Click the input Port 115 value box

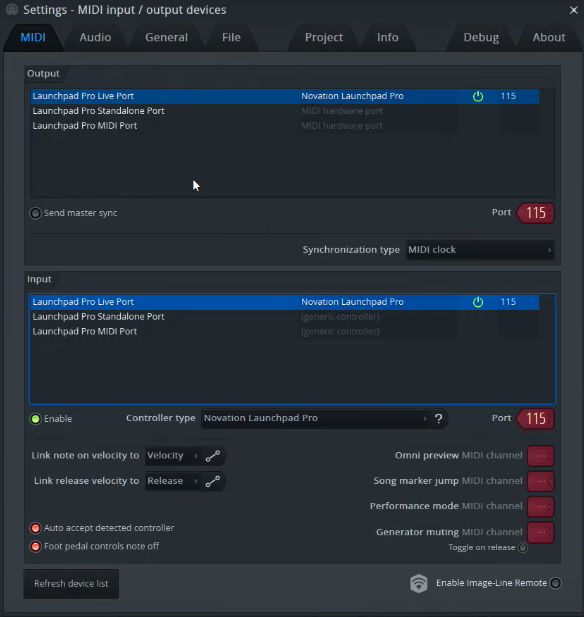[536, 419]
